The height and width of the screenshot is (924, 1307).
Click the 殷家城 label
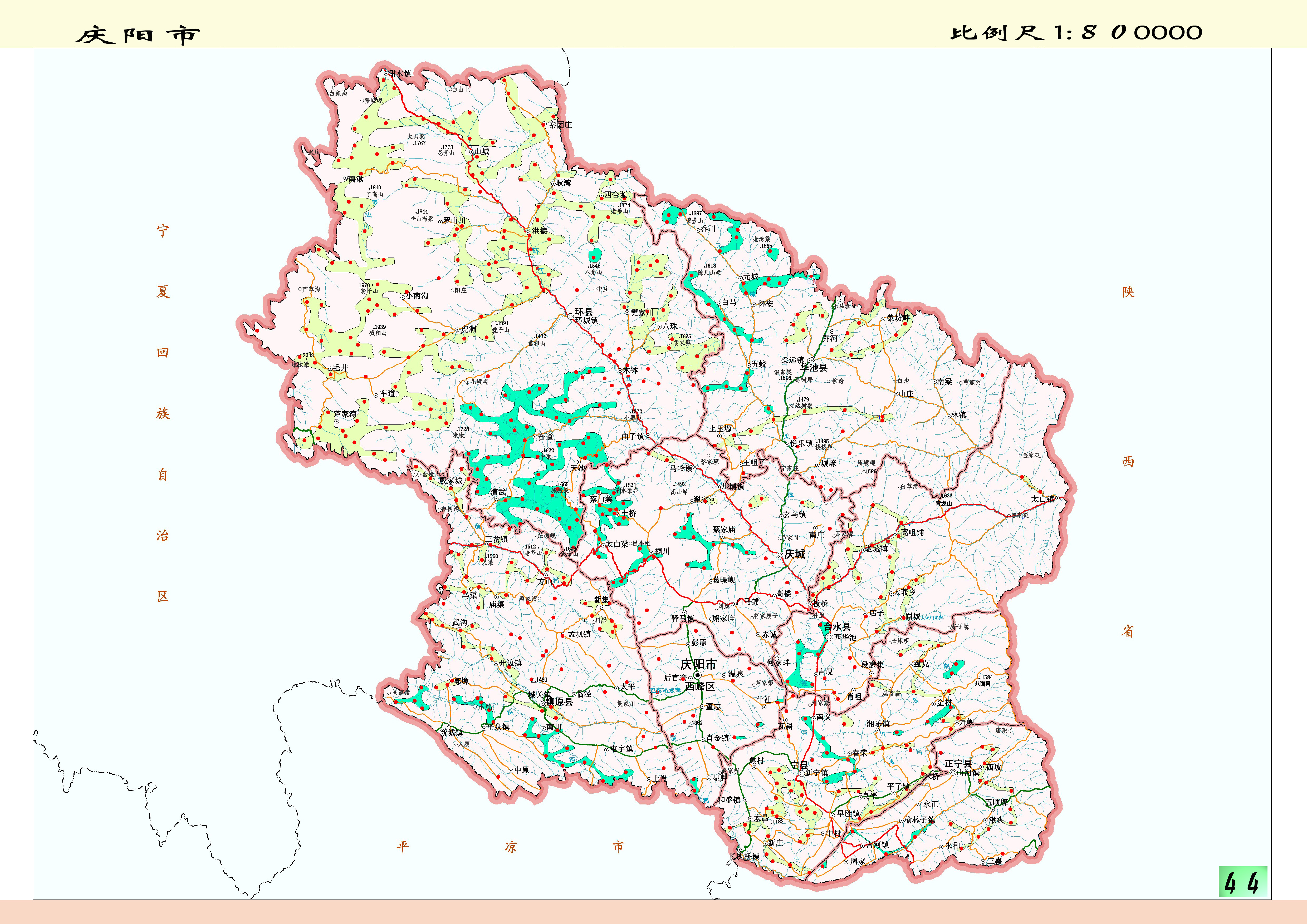pyautogui.click(x=450, y=481)
